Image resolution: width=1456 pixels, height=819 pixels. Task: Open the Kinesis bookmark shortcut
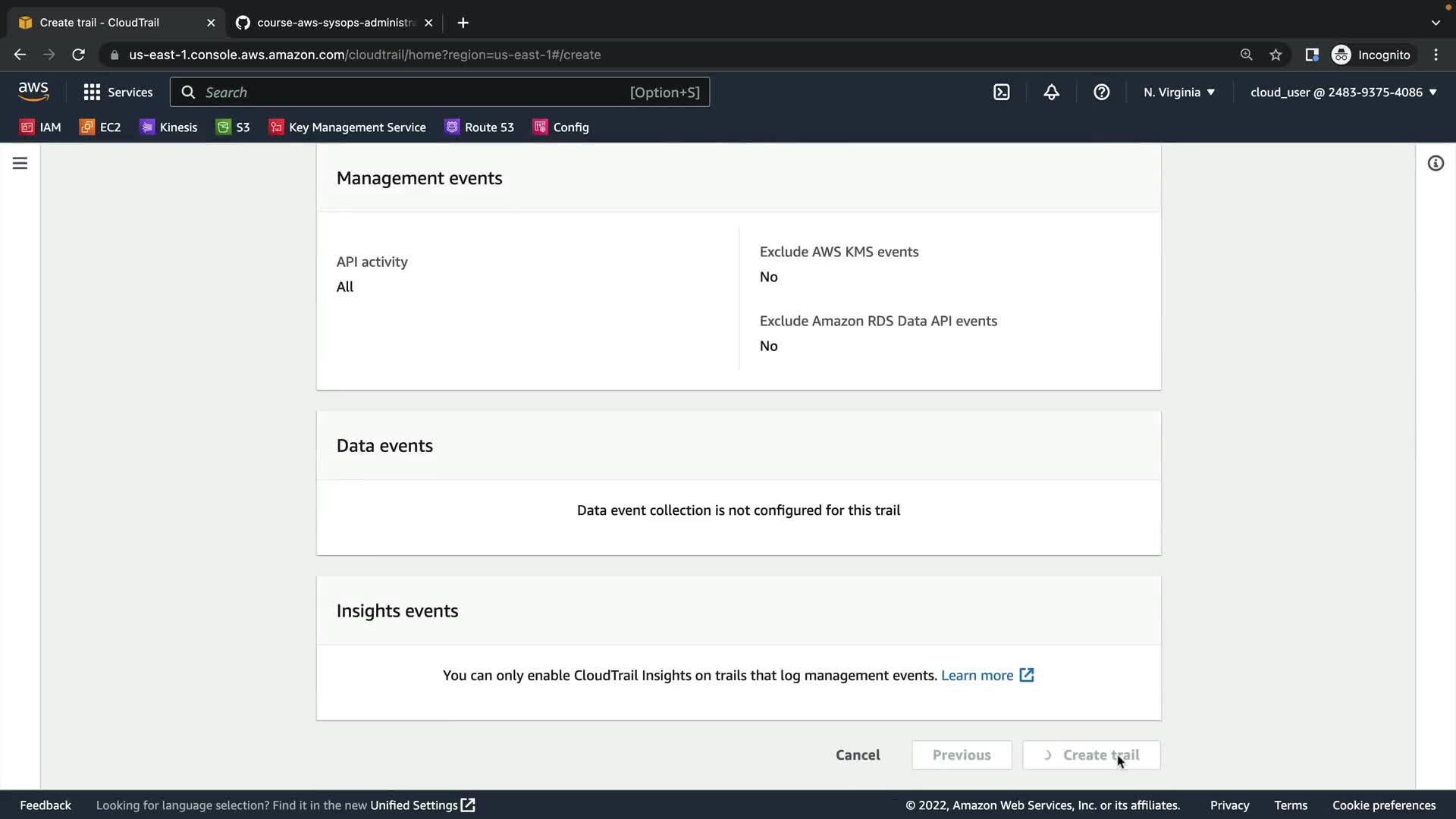[x=168, y=127]
